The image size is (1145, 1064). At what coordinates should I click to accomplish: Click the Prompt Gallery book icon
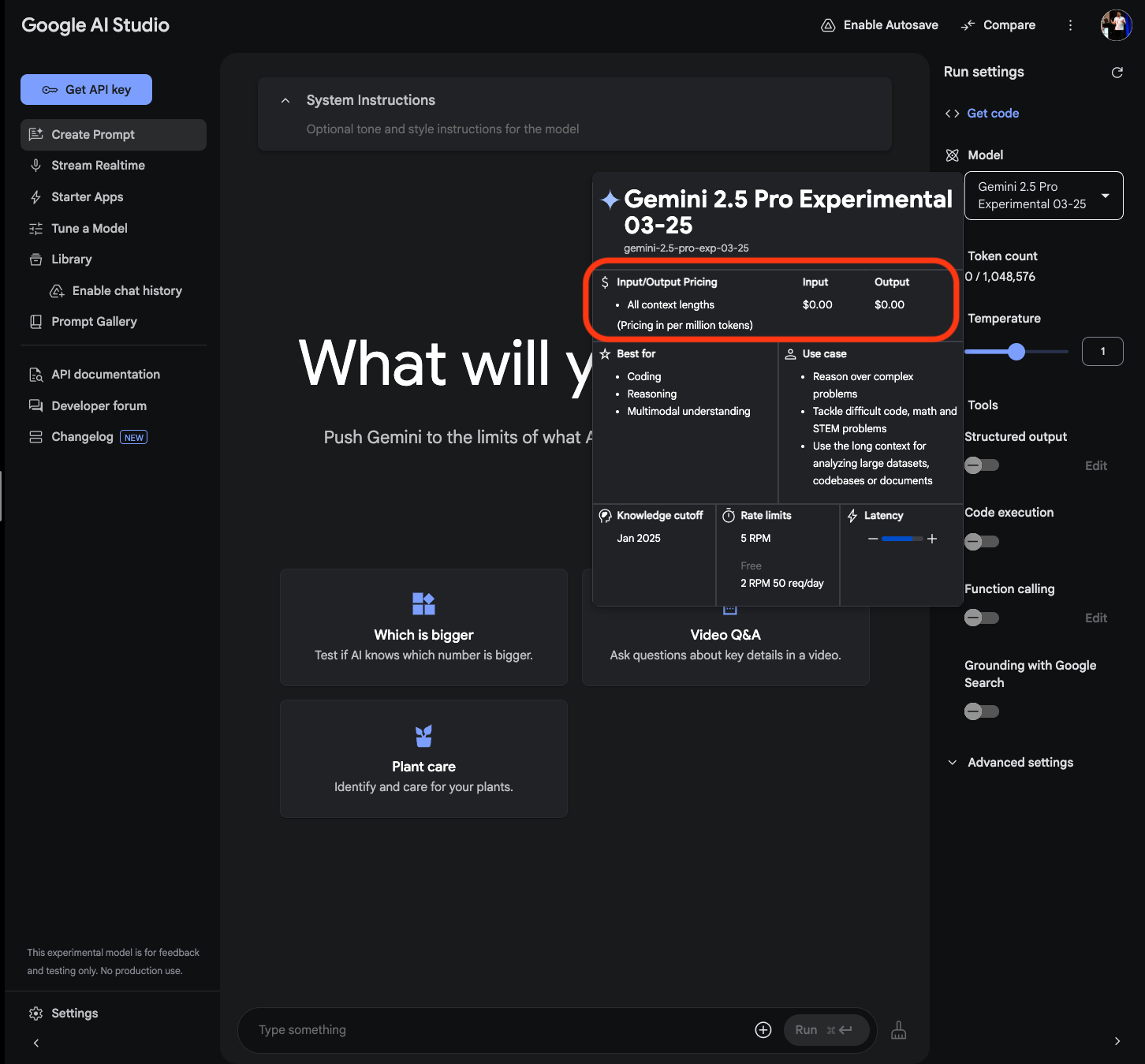pos(35,322)
